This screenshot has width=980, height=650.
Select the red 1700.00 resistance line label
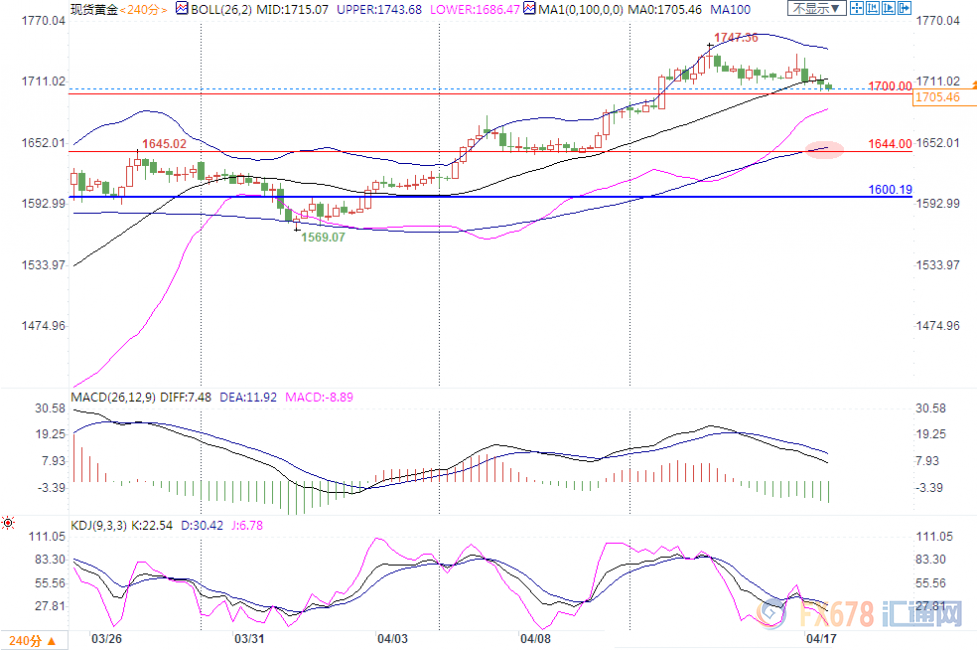pos(889,87)
